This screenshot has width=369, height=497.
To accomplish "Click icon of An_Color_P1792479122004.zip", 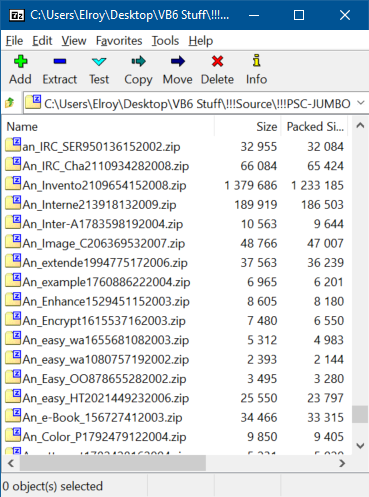I will point(13,435).
